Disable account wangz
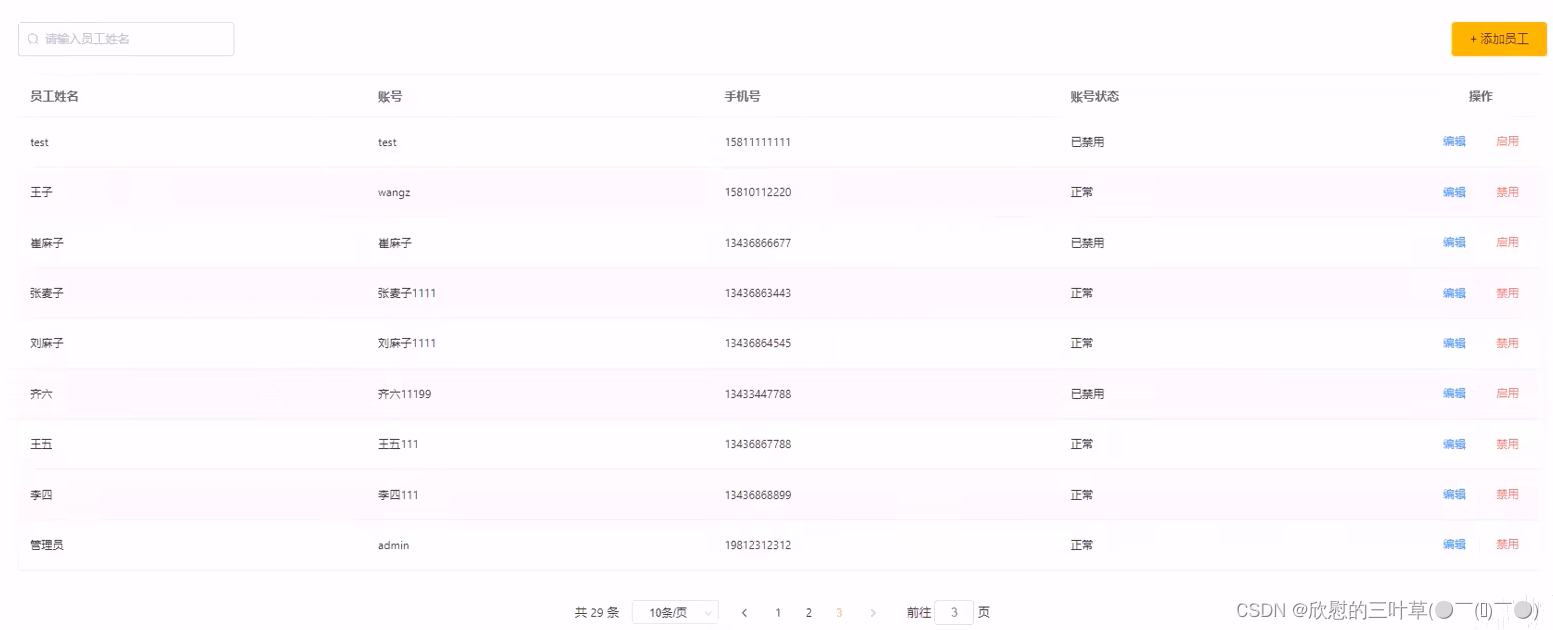The image size is (1553, 630). click(x=1507, y=192)
